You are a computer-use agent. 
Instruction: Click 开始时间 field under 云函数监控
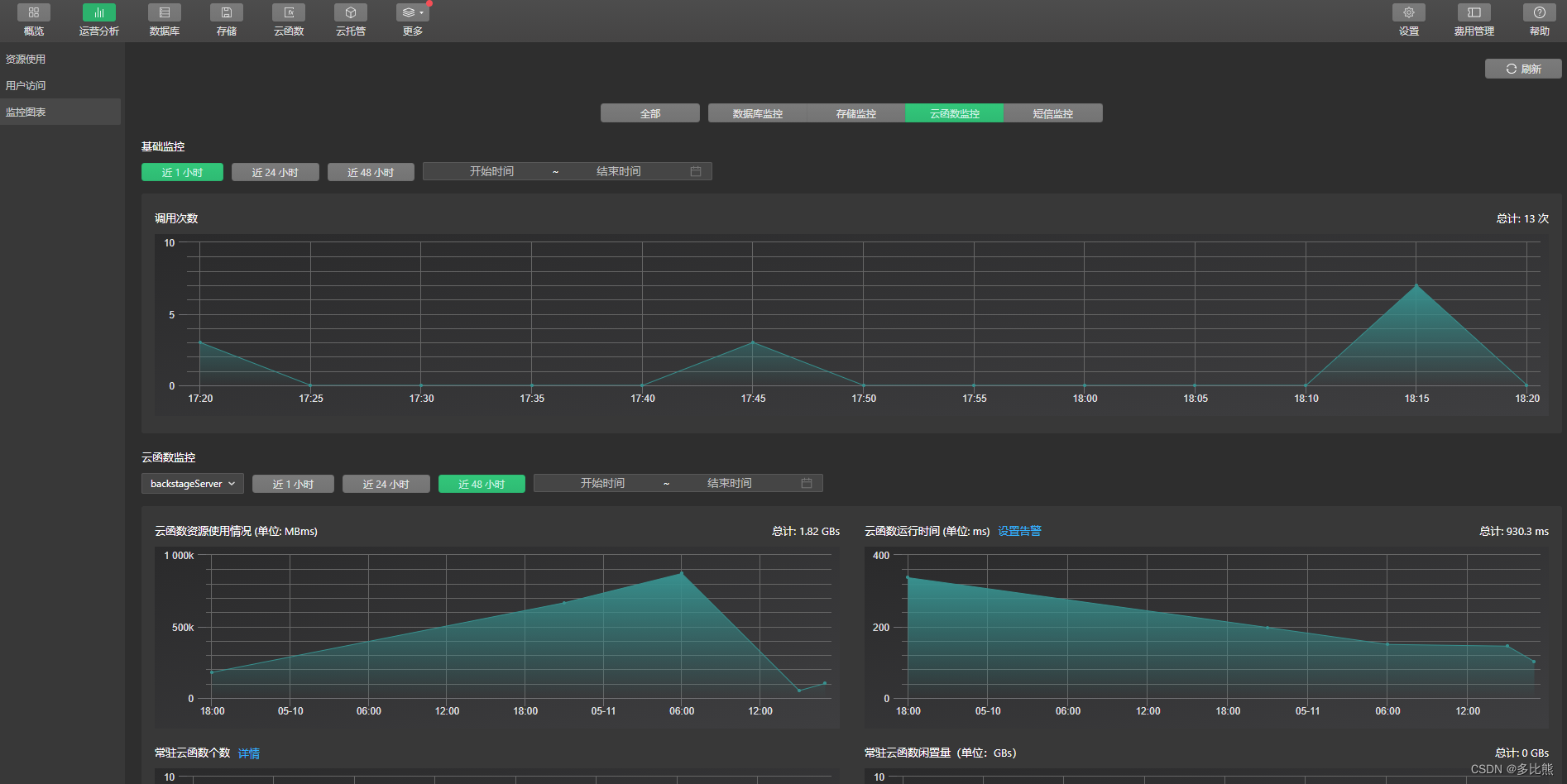(602, 483)
